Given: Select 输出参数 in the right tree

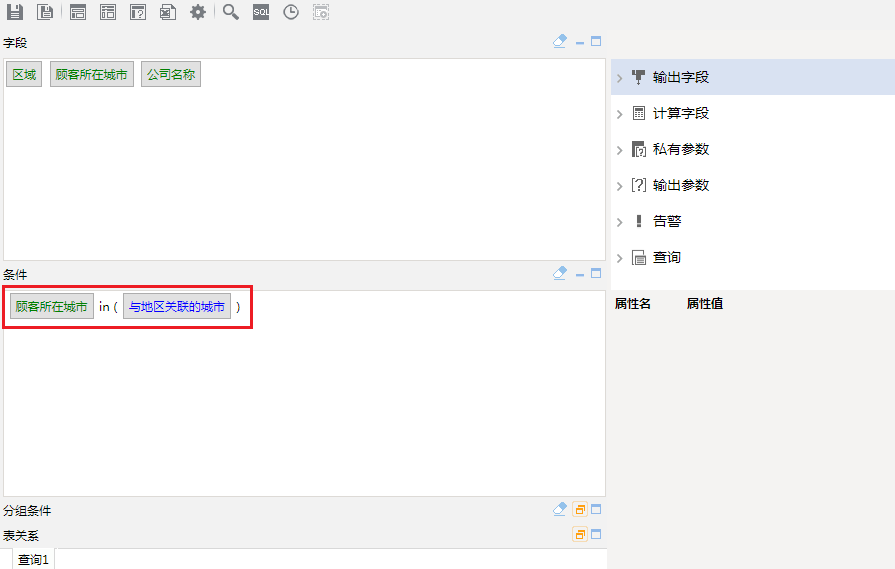Looking at the screenshot, I should point(680,185).
